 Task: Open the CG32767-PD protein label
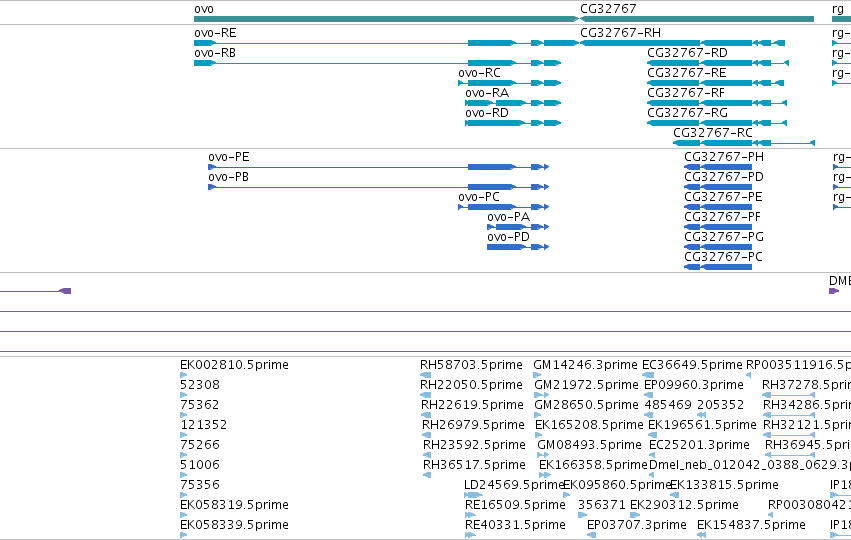723,177
